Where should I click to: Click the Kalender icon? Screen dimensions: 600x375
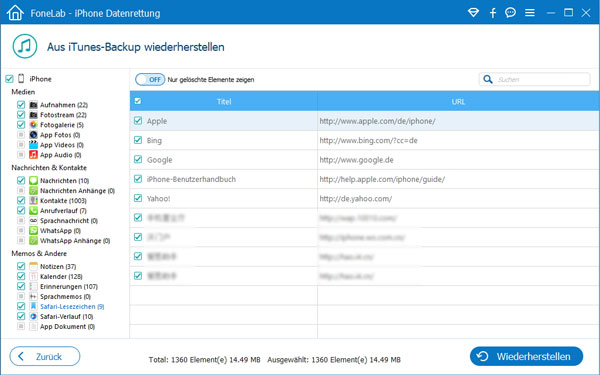(x=33, y=276)
